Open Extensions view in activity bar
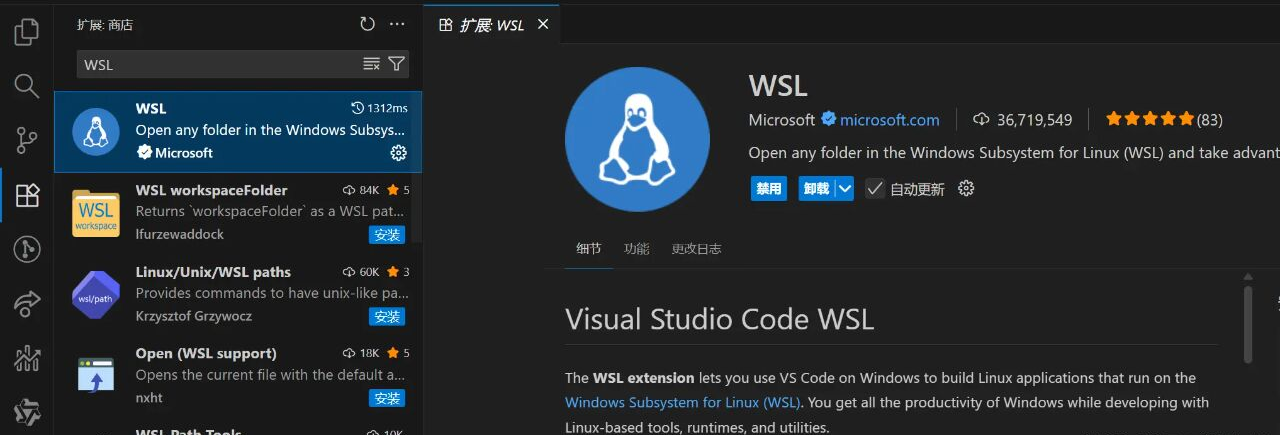 click(x=27, y=195)
